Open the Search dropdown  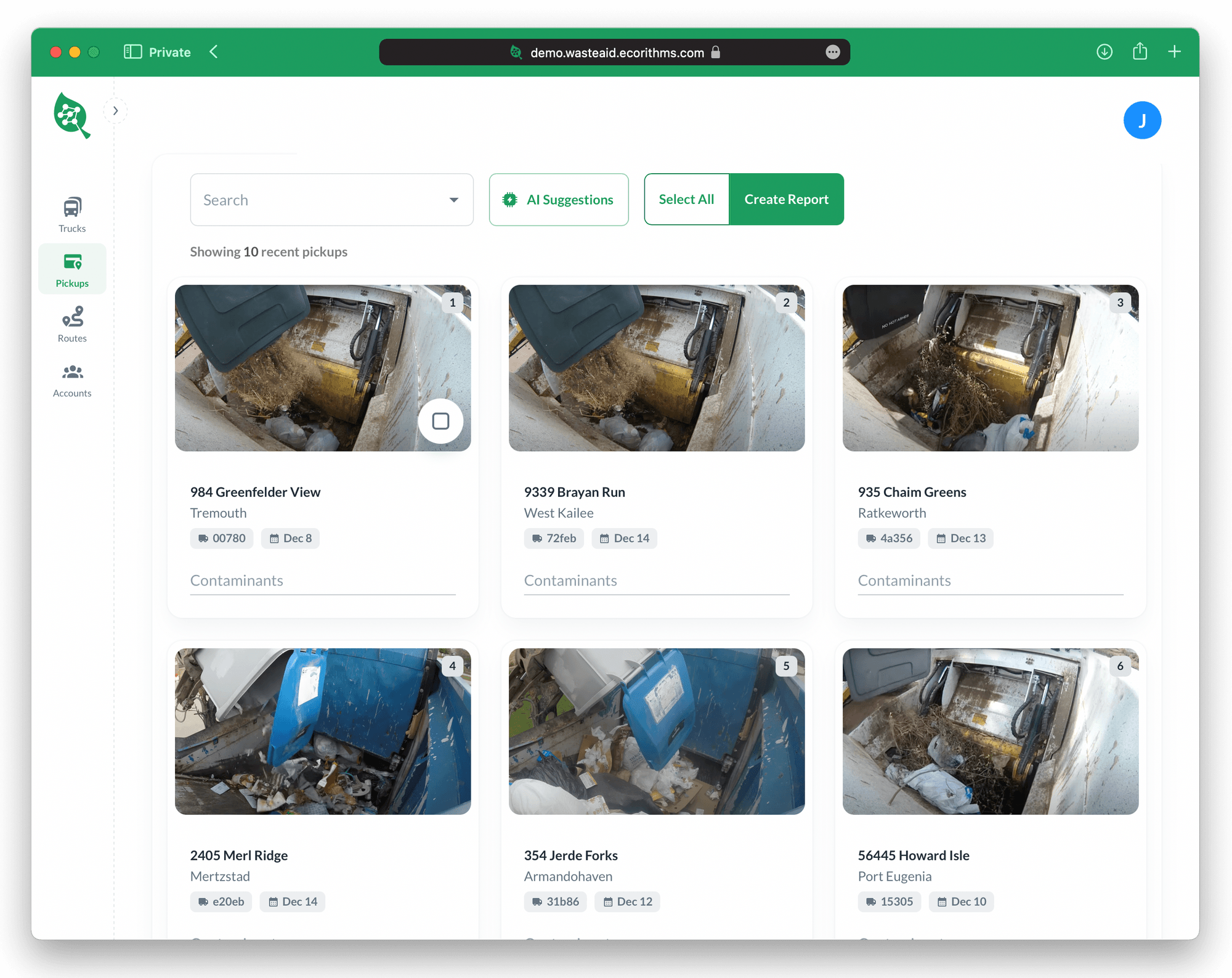click(x=454, y=200)
